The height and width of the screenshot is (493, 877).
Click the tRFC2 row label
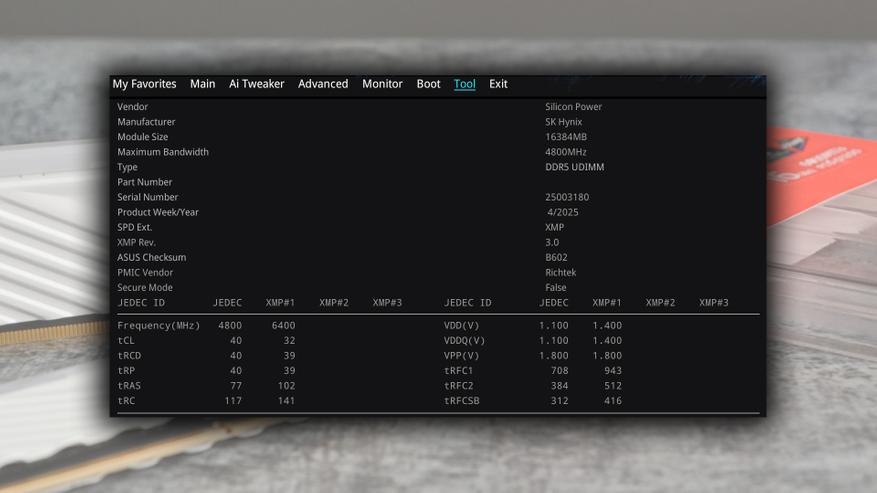pos(459,386)
